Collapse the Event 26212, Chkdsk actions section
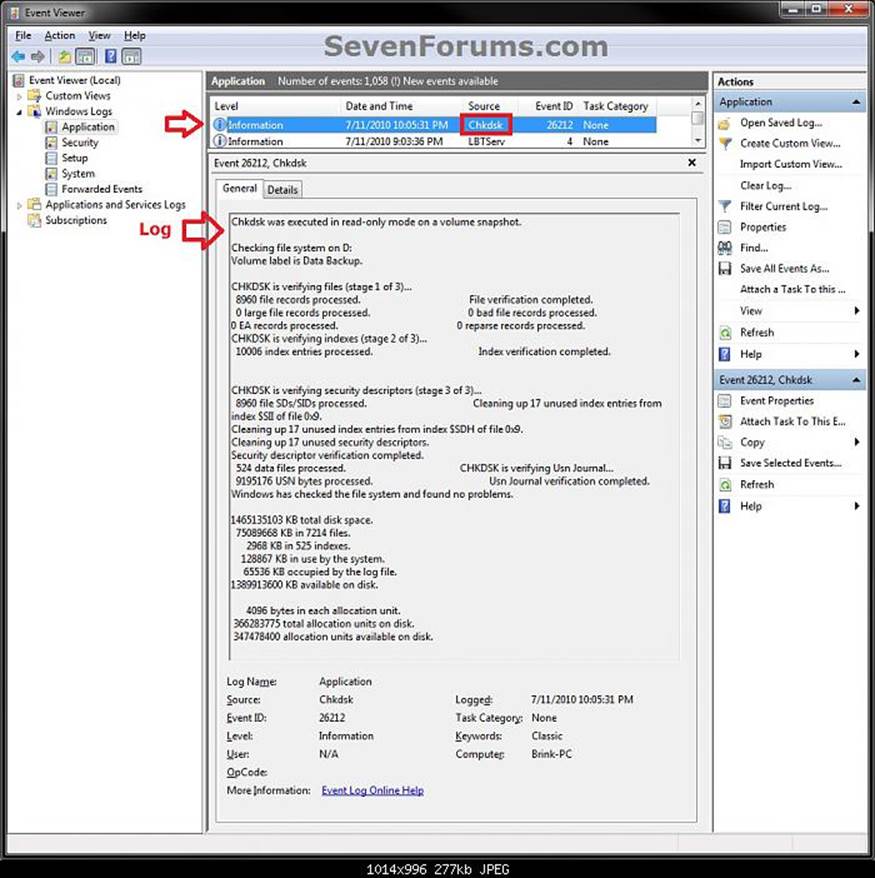The image size is (875, 878). click(x=856, y=380)
